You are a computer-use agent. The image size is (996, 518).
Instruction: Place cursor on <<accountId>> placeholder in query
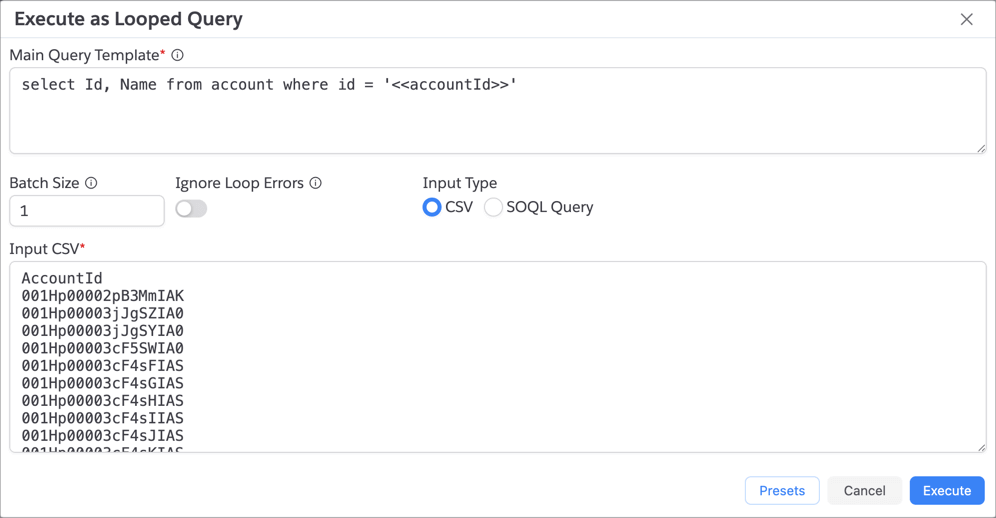click(x=450, y=85)
